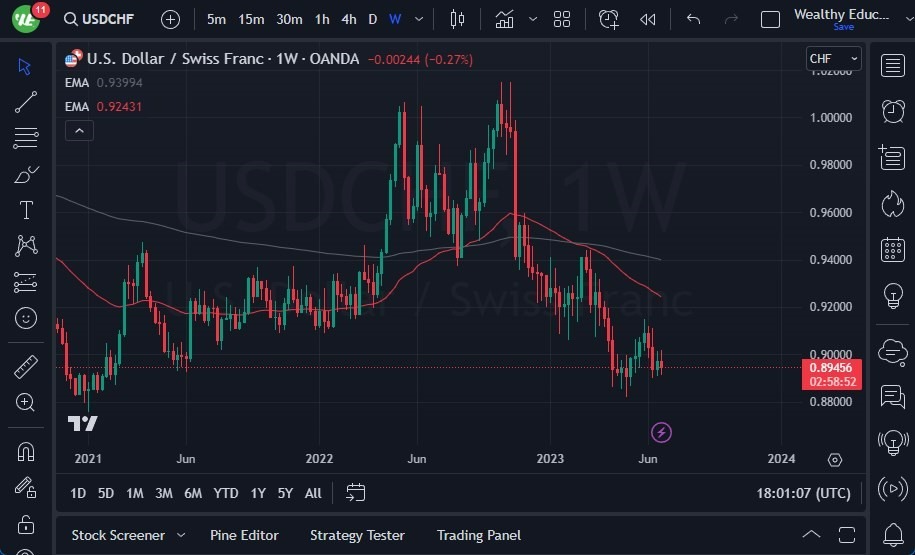Switch to 30m timeframe
This screenshot has width=915, height=555.
(x=289, y=19)
